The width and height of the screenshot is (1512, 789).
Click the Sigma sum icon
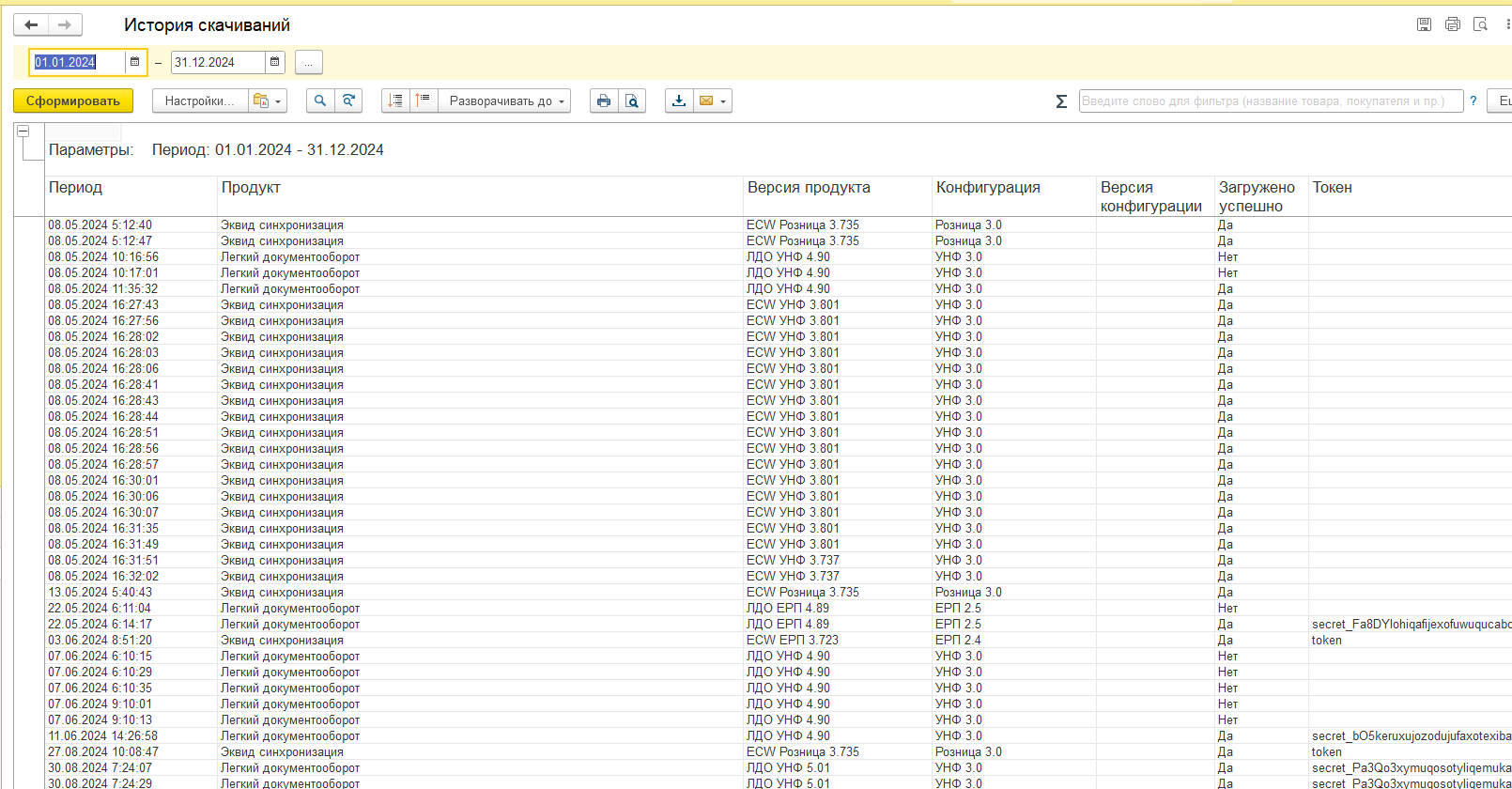(1061, 101)
